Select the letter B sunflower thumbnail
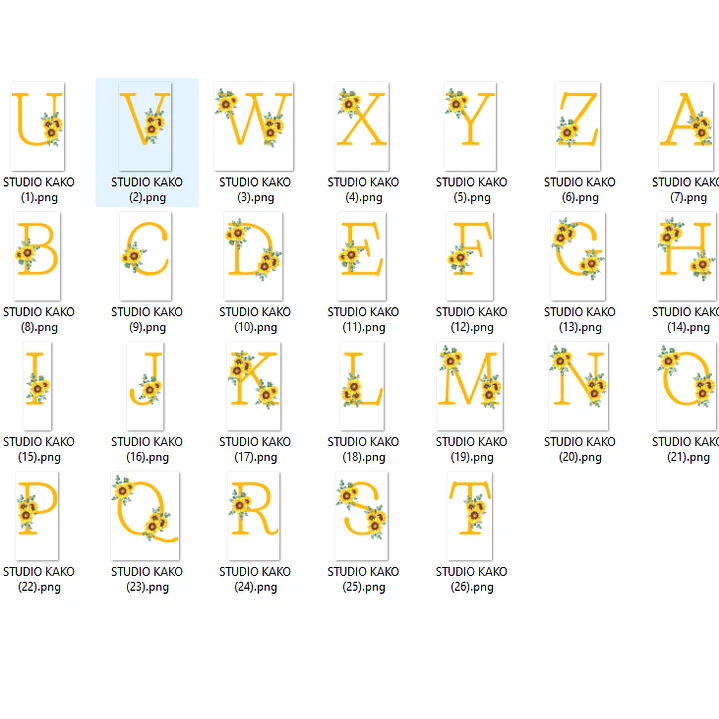The width and height of the screenshot is (719, 719). pyautogui.click(x=37, y=256)
